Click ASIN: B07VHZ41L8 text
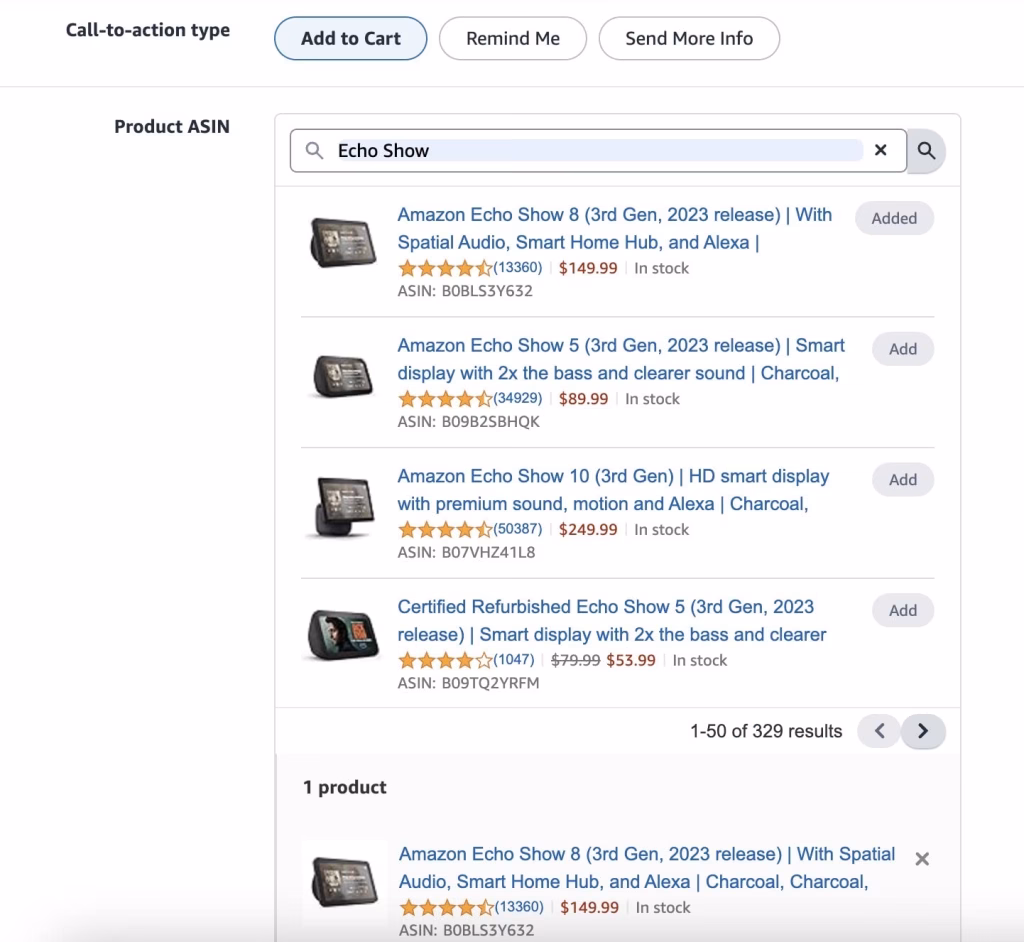Image resolution: width=1024 pixels, height=942 pixels. pyautogui.click(x=466, y=553)
